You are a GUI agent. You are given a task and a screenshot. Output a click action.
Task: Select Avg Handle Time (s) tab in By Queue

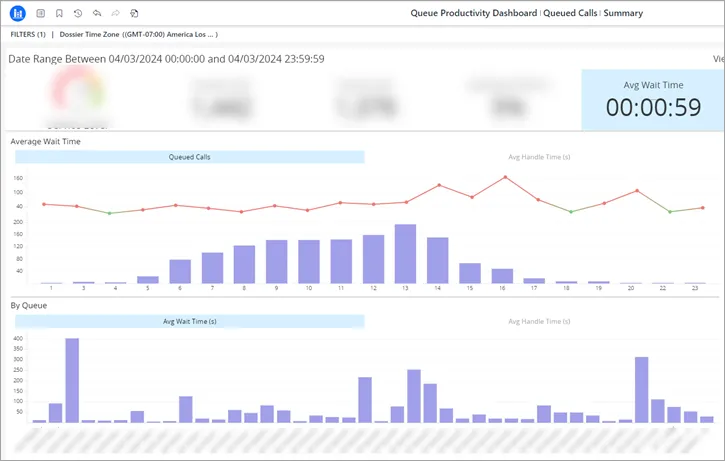point(539,321)
